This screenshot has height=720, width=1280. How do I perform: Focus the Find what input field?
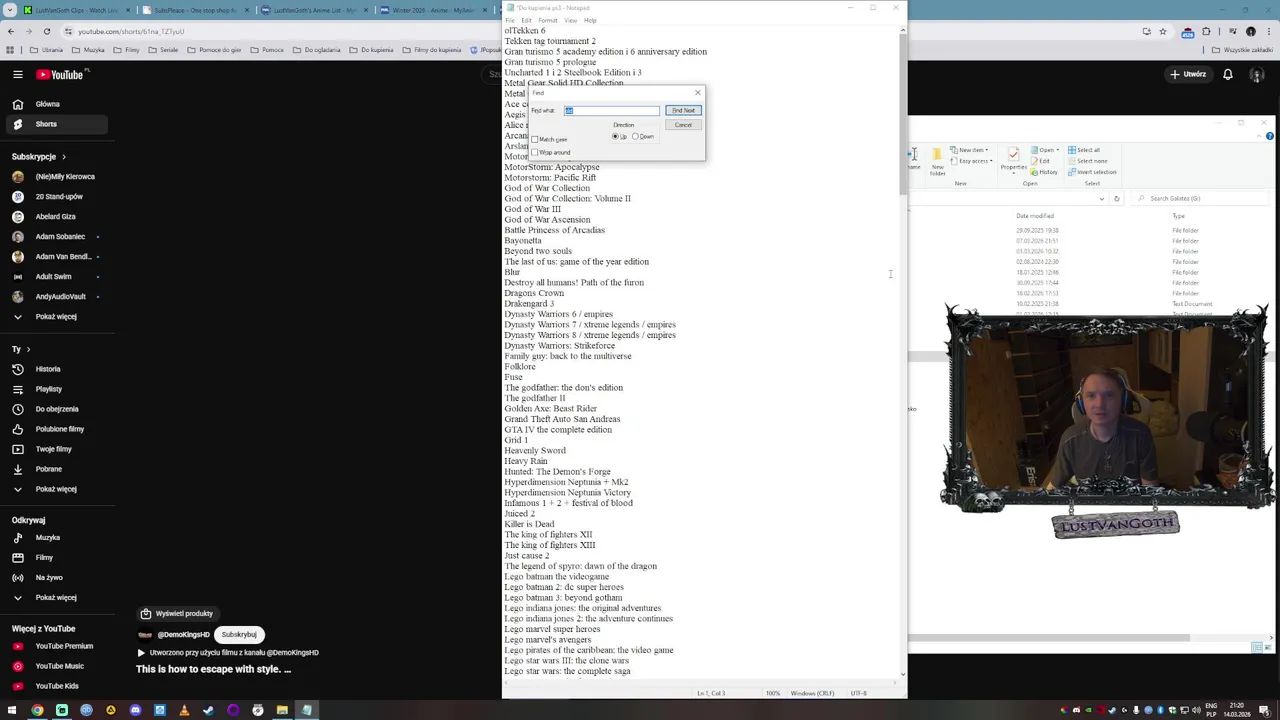pyautogui.click(x=612, y=111)
